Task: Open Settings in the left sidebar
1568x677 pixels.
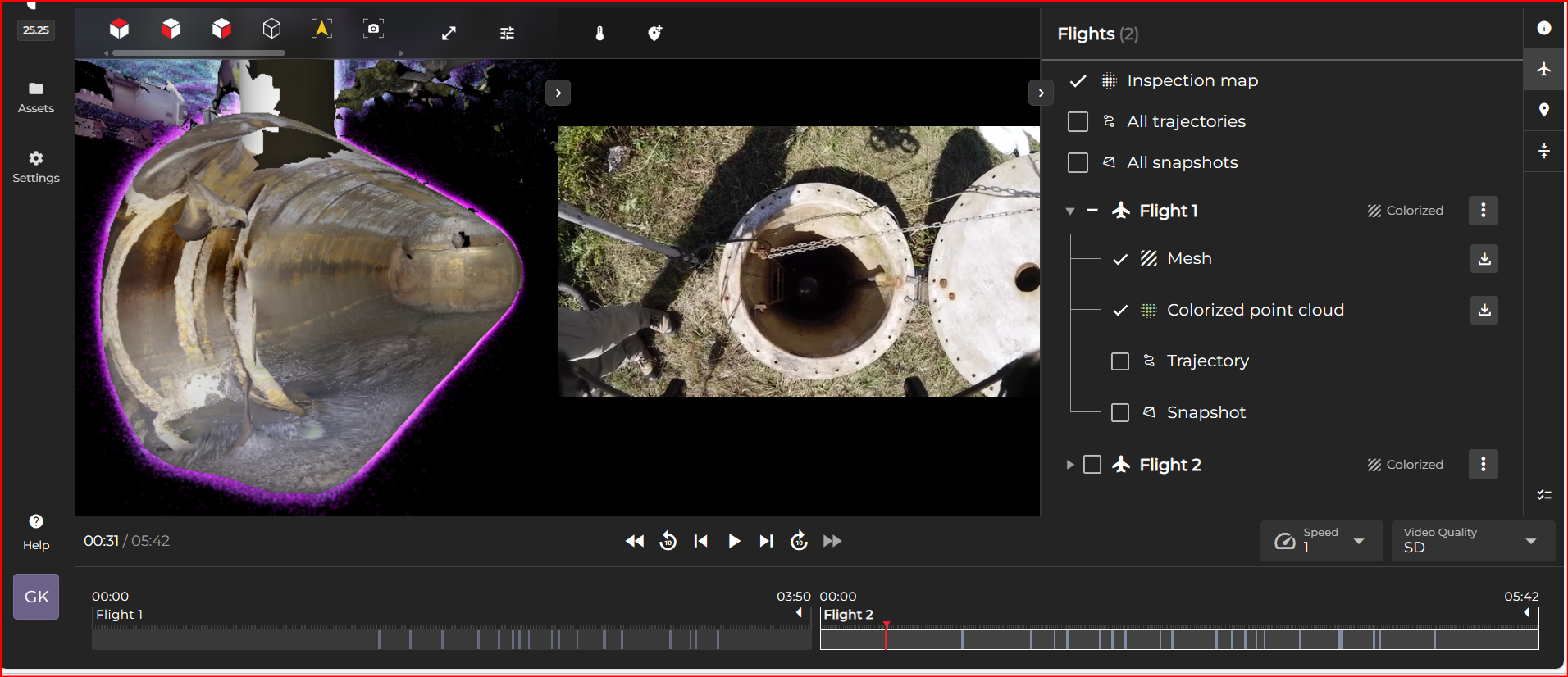Action: pos(36,166)
